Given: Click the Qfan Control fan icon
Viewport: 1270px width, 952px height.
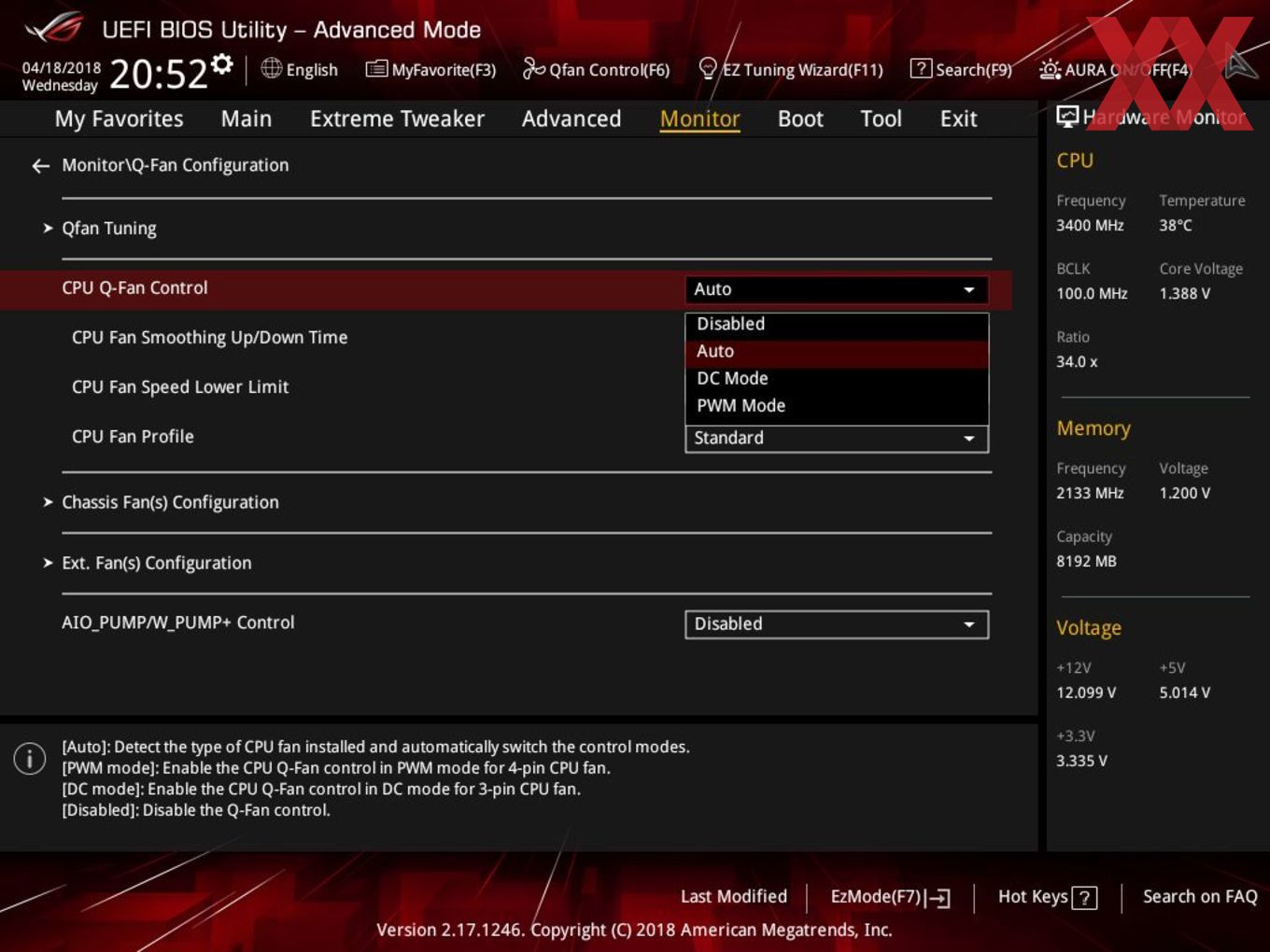Looking at the screenshot, I should coord(533,68).
